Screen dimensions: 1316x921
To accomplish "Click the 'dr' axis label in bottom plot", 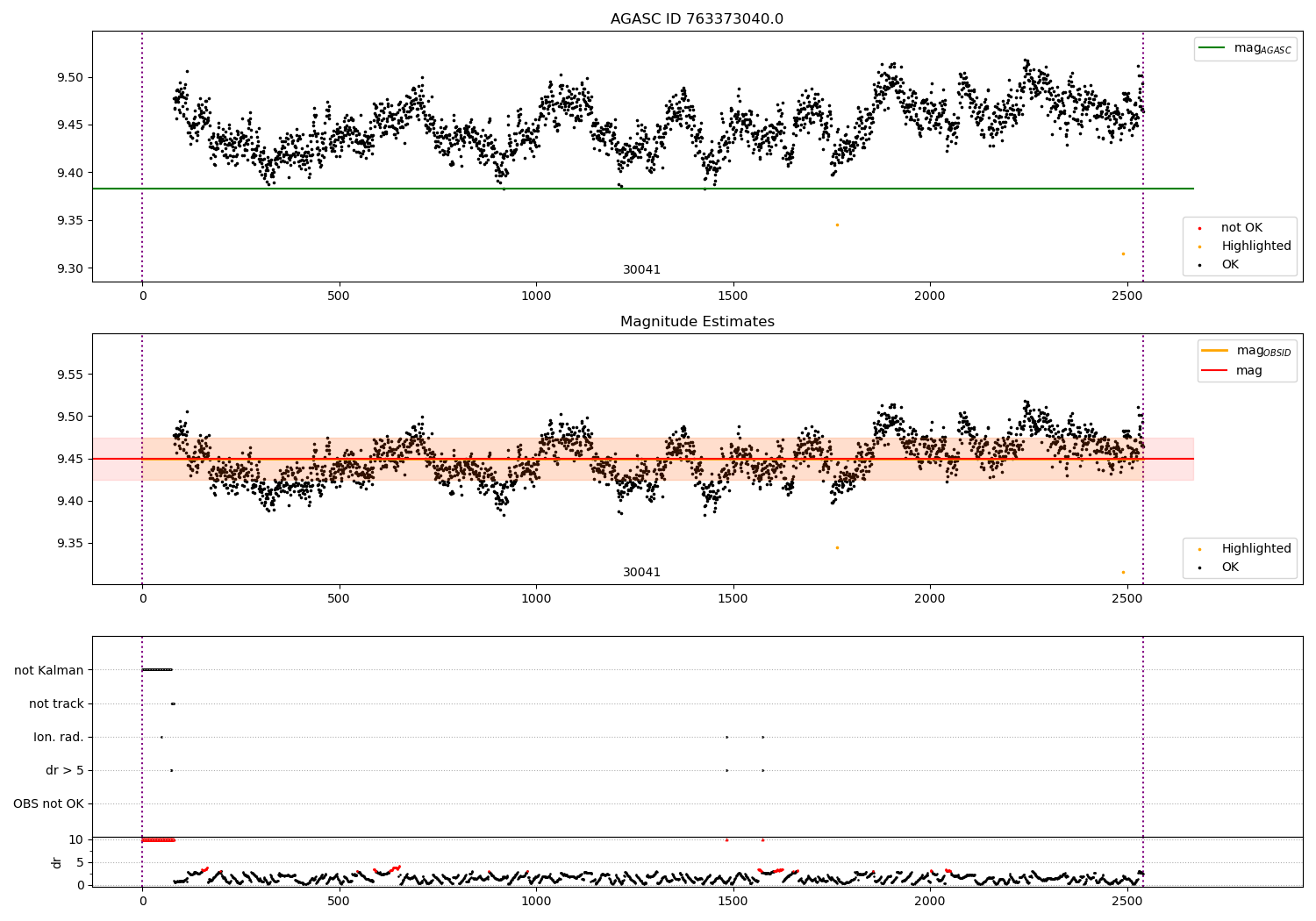I will coord(56,862).
